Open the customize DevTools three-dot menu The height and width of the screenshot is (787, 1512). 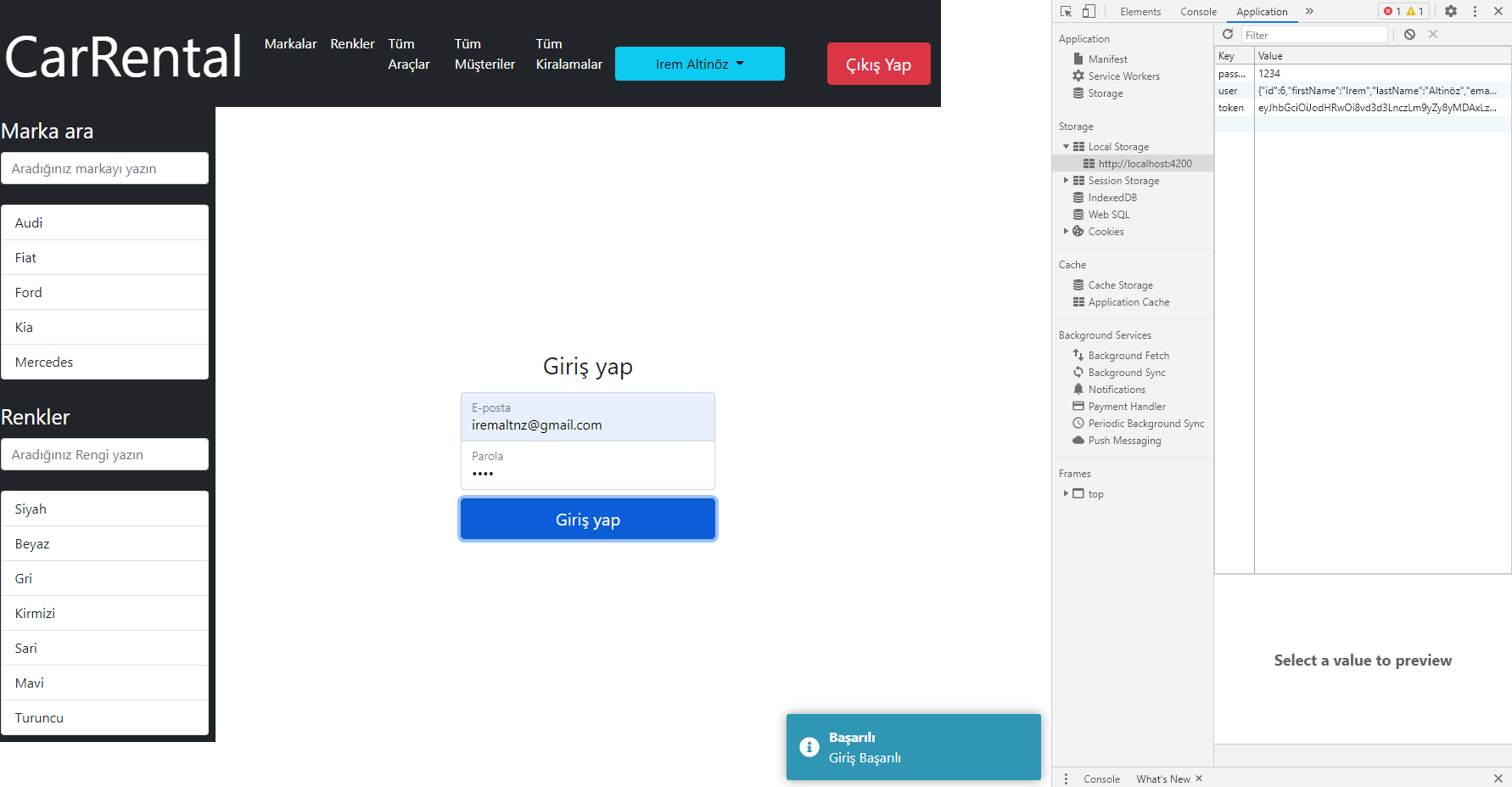coord(1475,11)
